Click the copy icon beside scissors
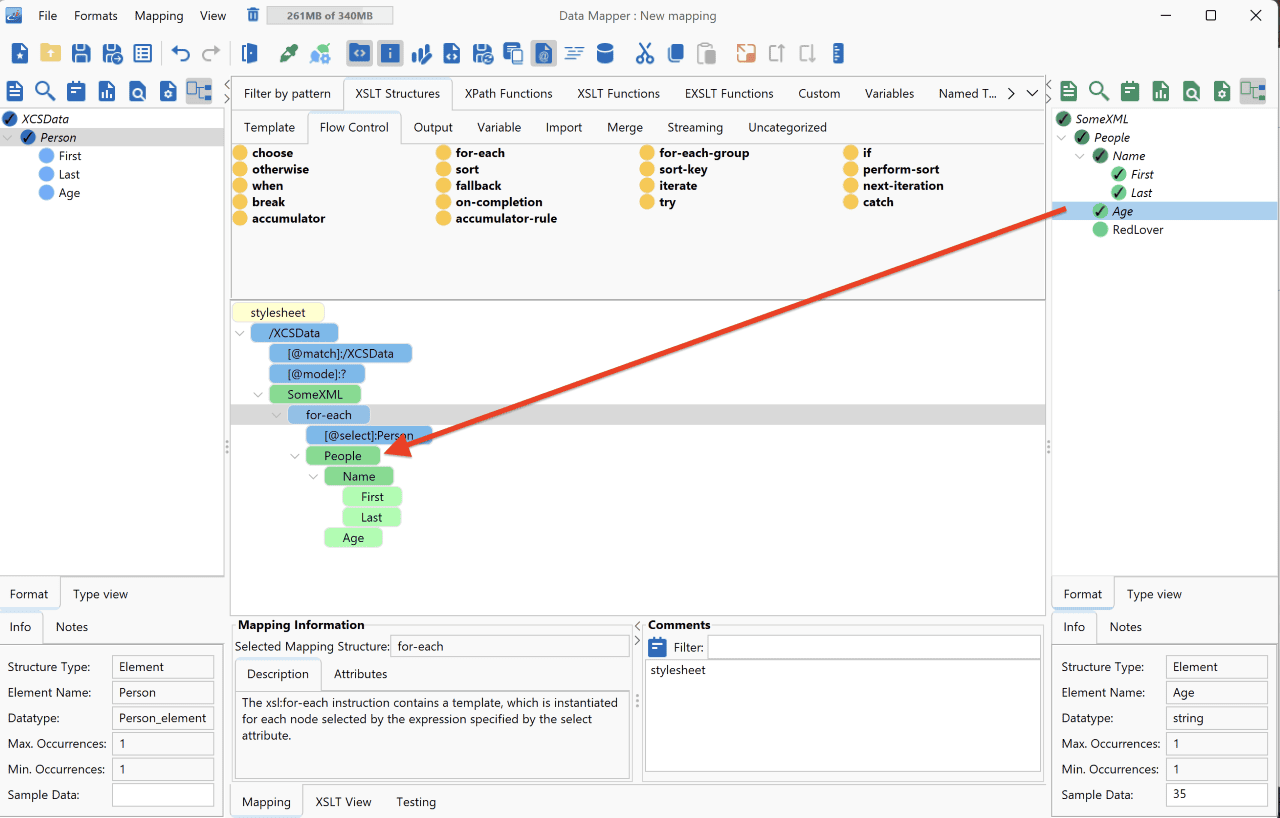The width and height of the screenshot is (1280, 818). click(x=676, y=53)
